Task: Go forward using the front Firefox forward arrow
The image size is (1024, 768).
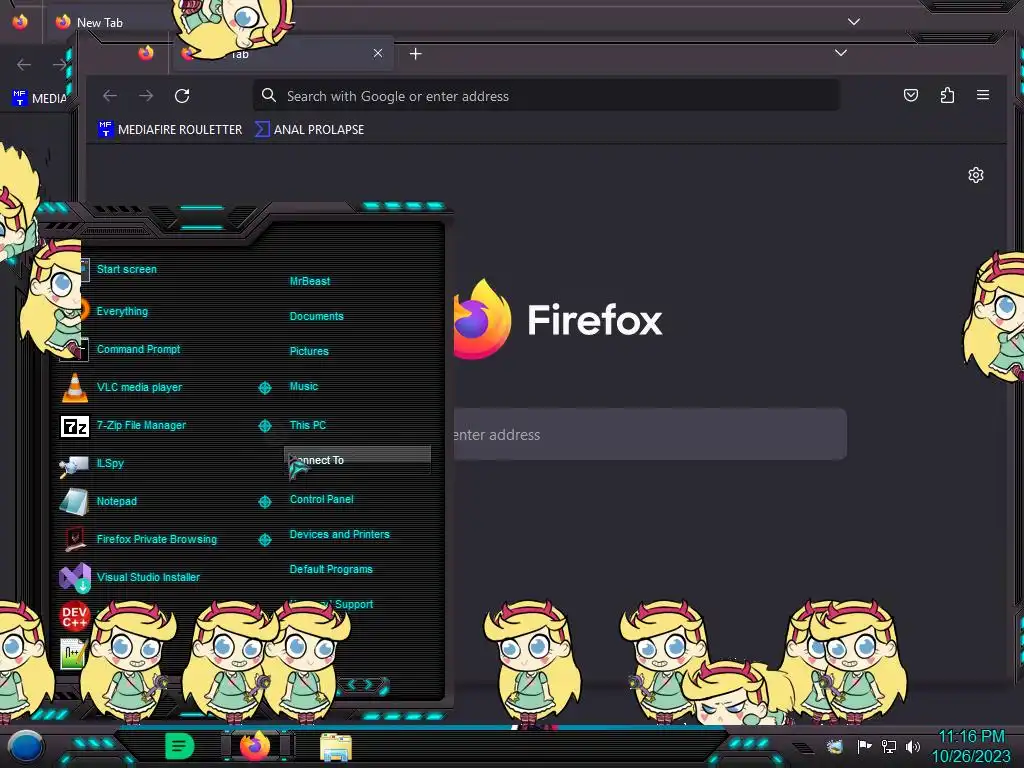Action: (x=146, y=96)
